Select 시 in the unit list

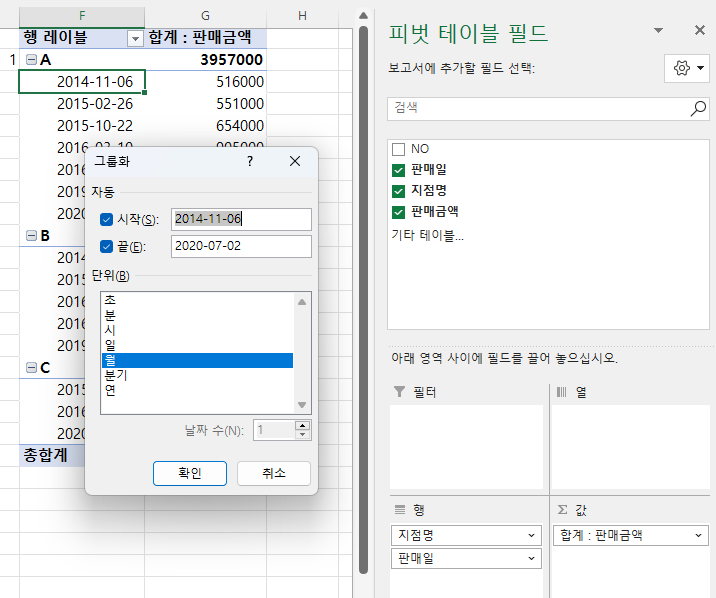[x=197, y=330]
